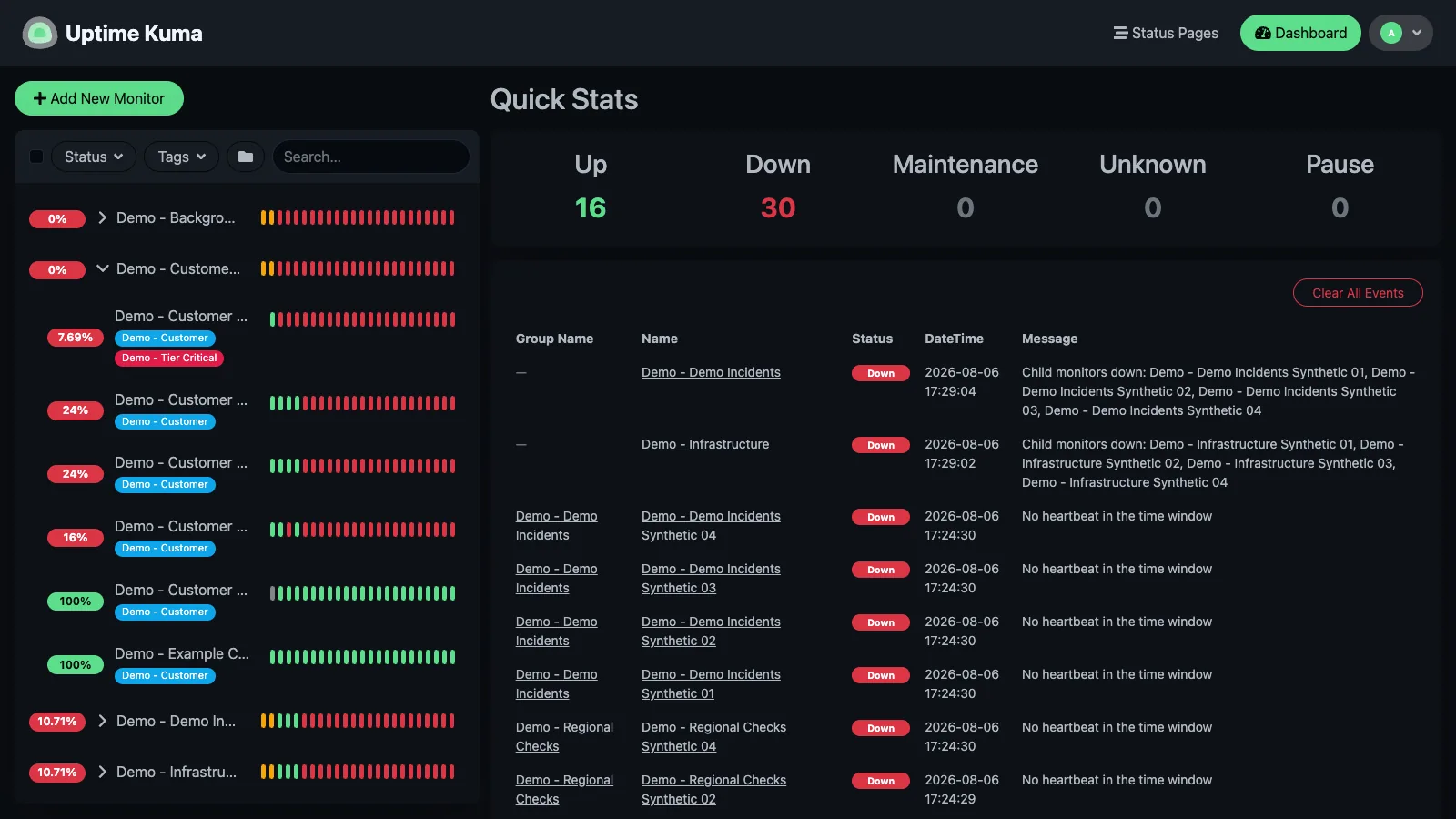Collapse the Demo - Custome... group chevron
1456x819 pixels.
pos(103,268)
